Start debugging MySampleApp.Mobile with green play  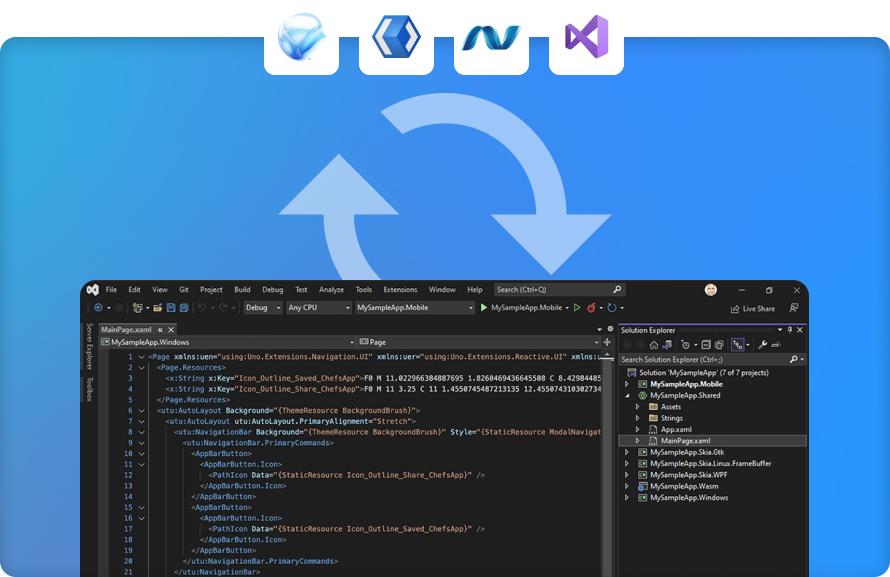pyautogui.click(x=484, y=308)
